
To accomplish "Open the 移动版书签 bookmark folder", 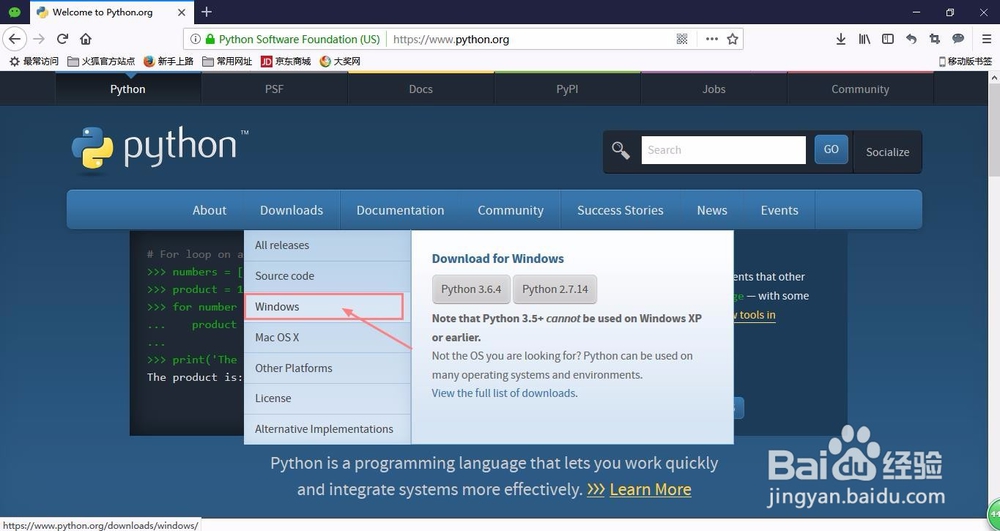I will click(x=966, y=61).
